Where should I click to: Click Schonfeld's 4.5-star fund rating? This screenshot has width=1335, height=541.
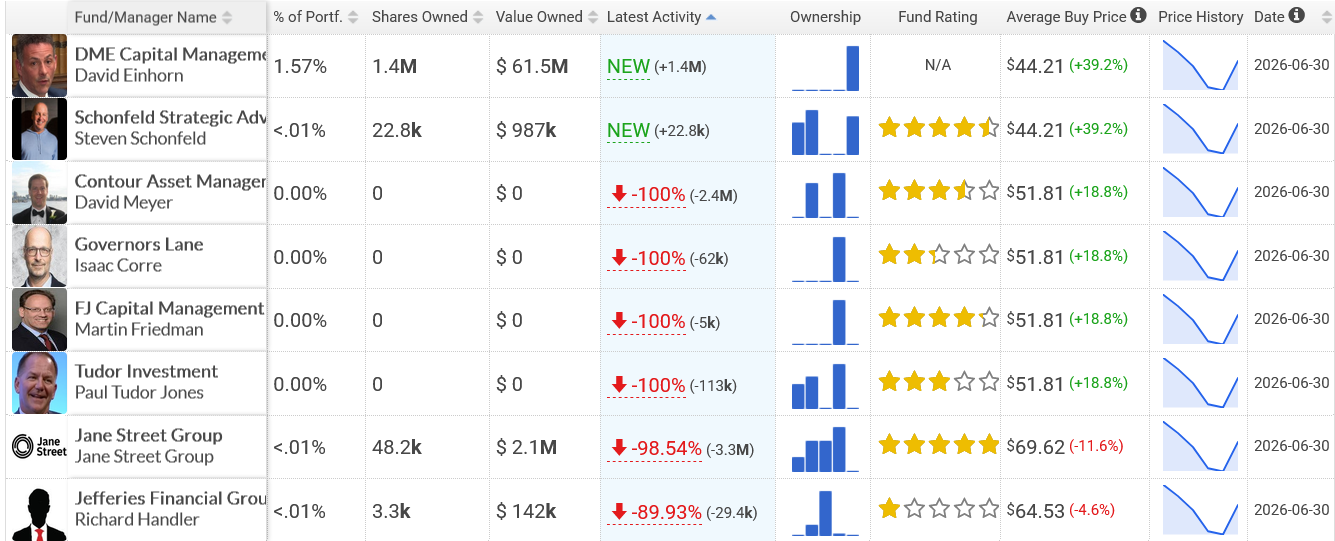click(938, 128)
